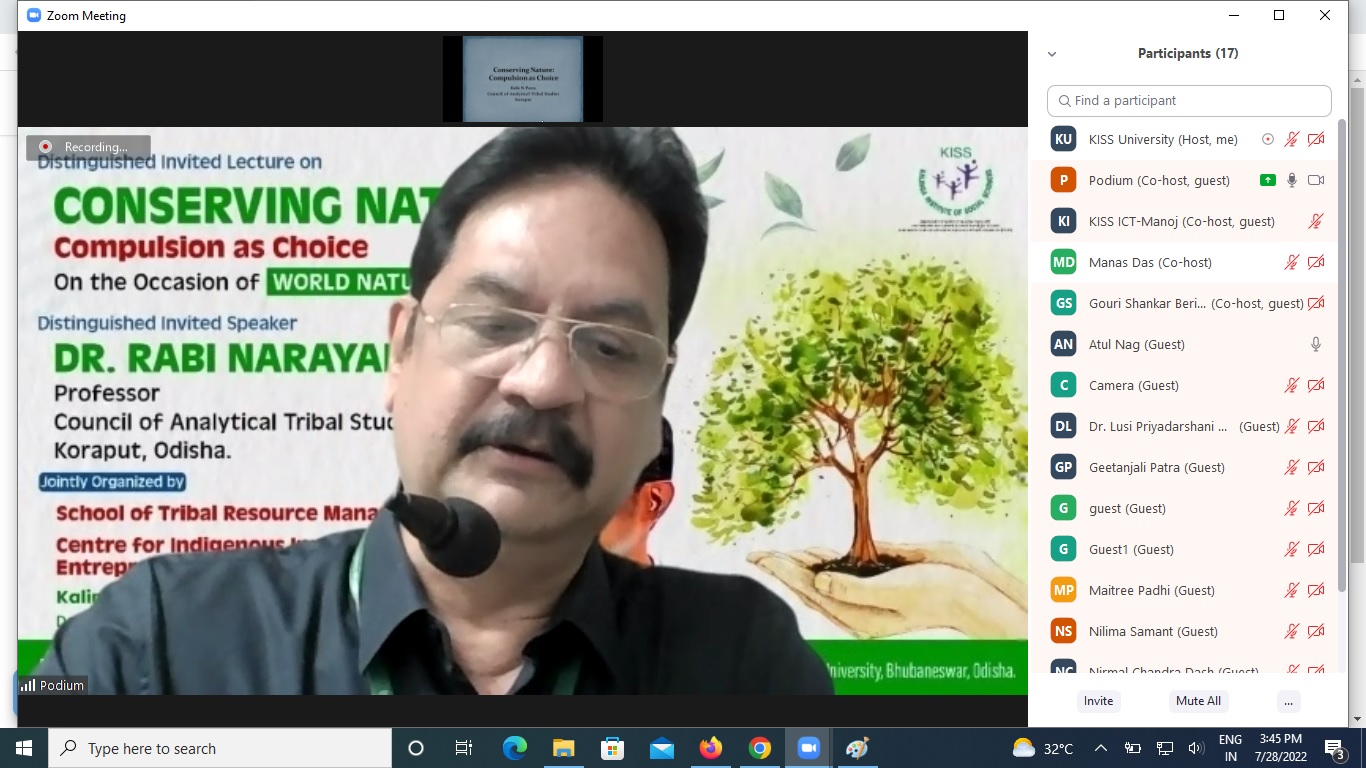Click the NS avatar of Nilima Samant
This screenshot has height=768, width=1366.
[x=1063, y=631]
